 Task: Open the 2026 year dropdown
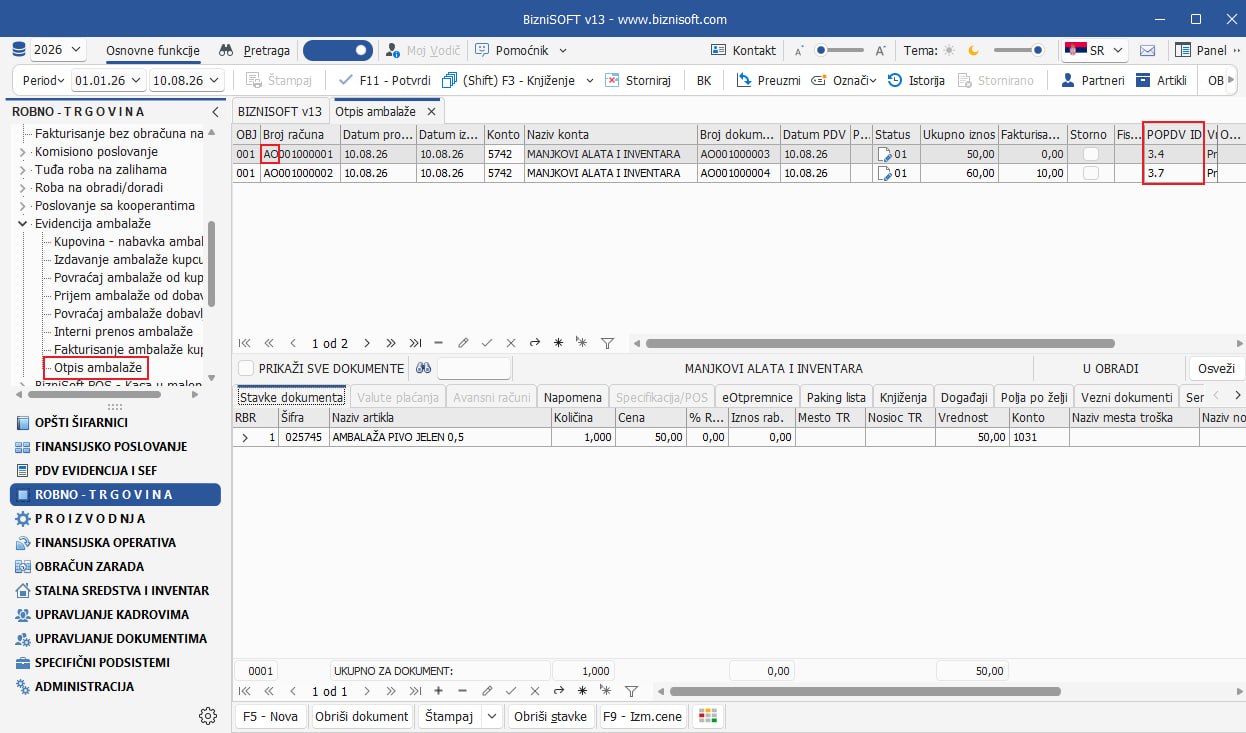(59, 50)
